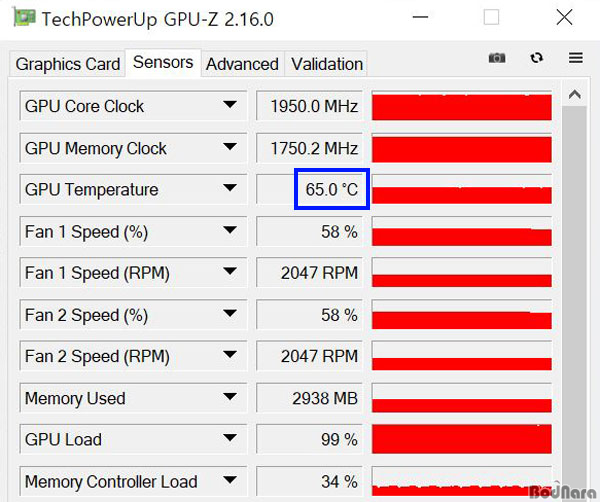
Task: Expand the Fan 1 Speed (%) dropdown
Action: click(230, 231)
